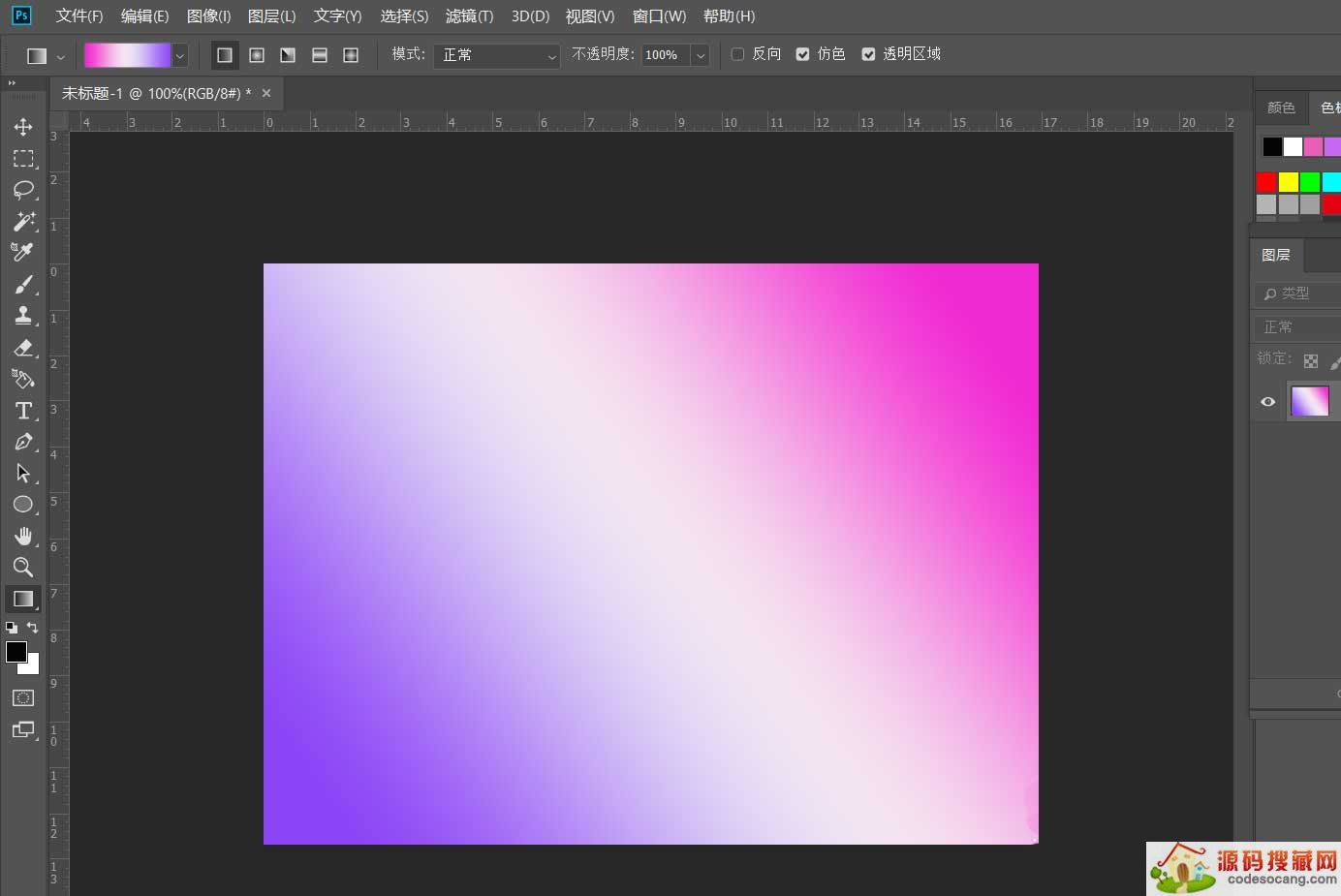Open the gradient picker dropdown arrow
The height and width of the screenshot is (896, 1341).
tap(179, 55)
